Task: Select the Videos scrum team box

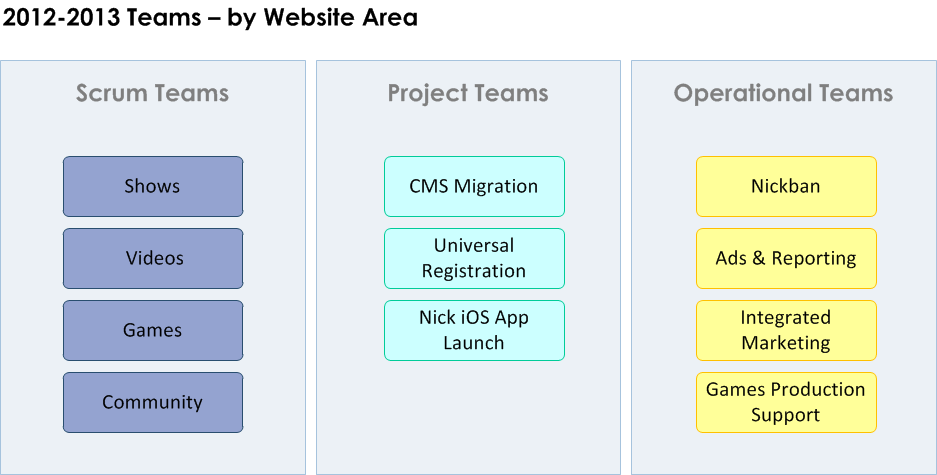Action: point(153,258)
